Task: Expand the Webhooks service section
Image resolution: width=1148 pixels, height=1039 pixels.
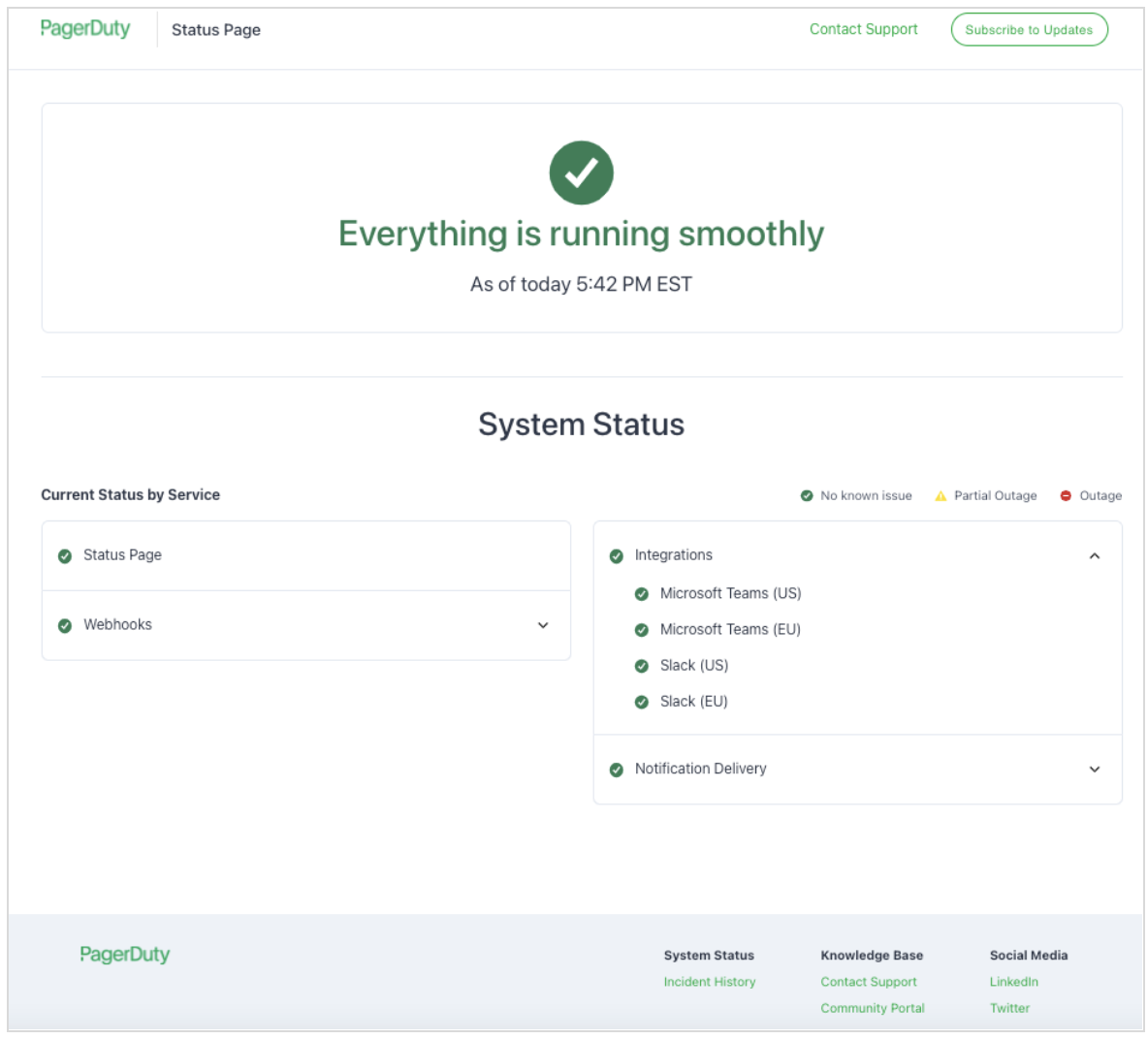Action: (x=543, y=625)
